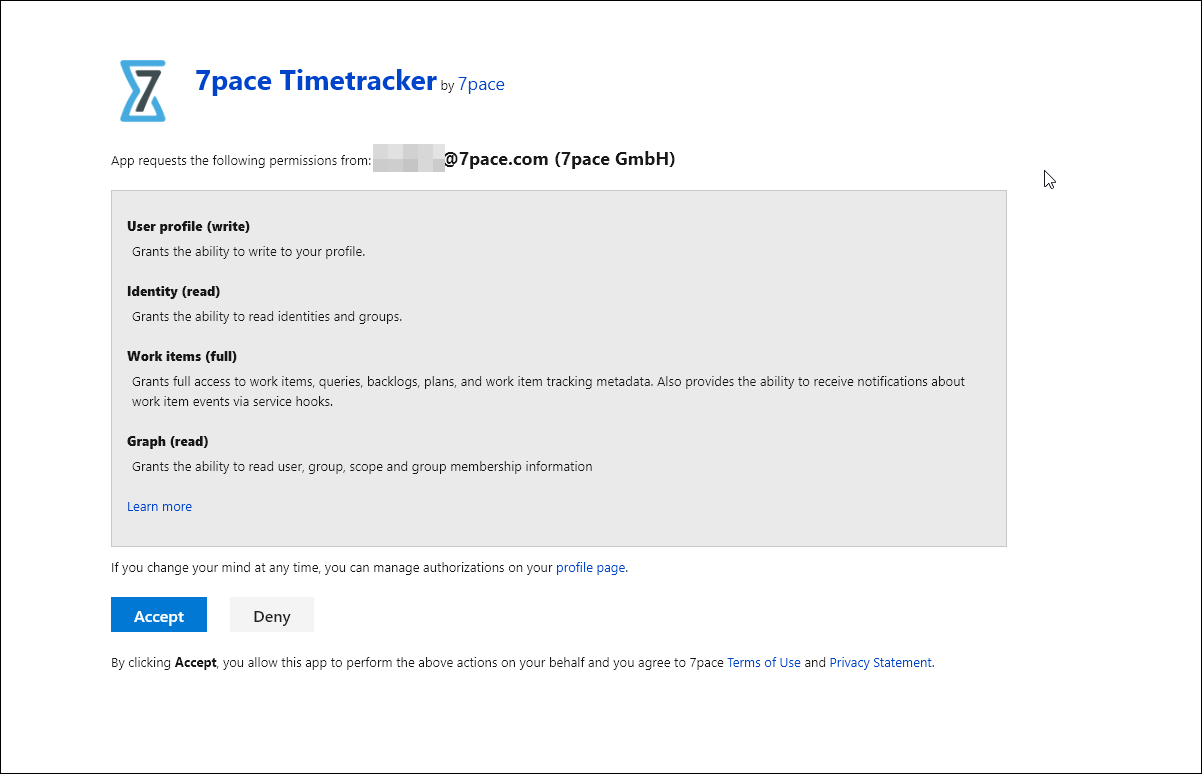Open the 7pace Timetracker title link
Screen dimensions: 1202x774
[316, 81]
